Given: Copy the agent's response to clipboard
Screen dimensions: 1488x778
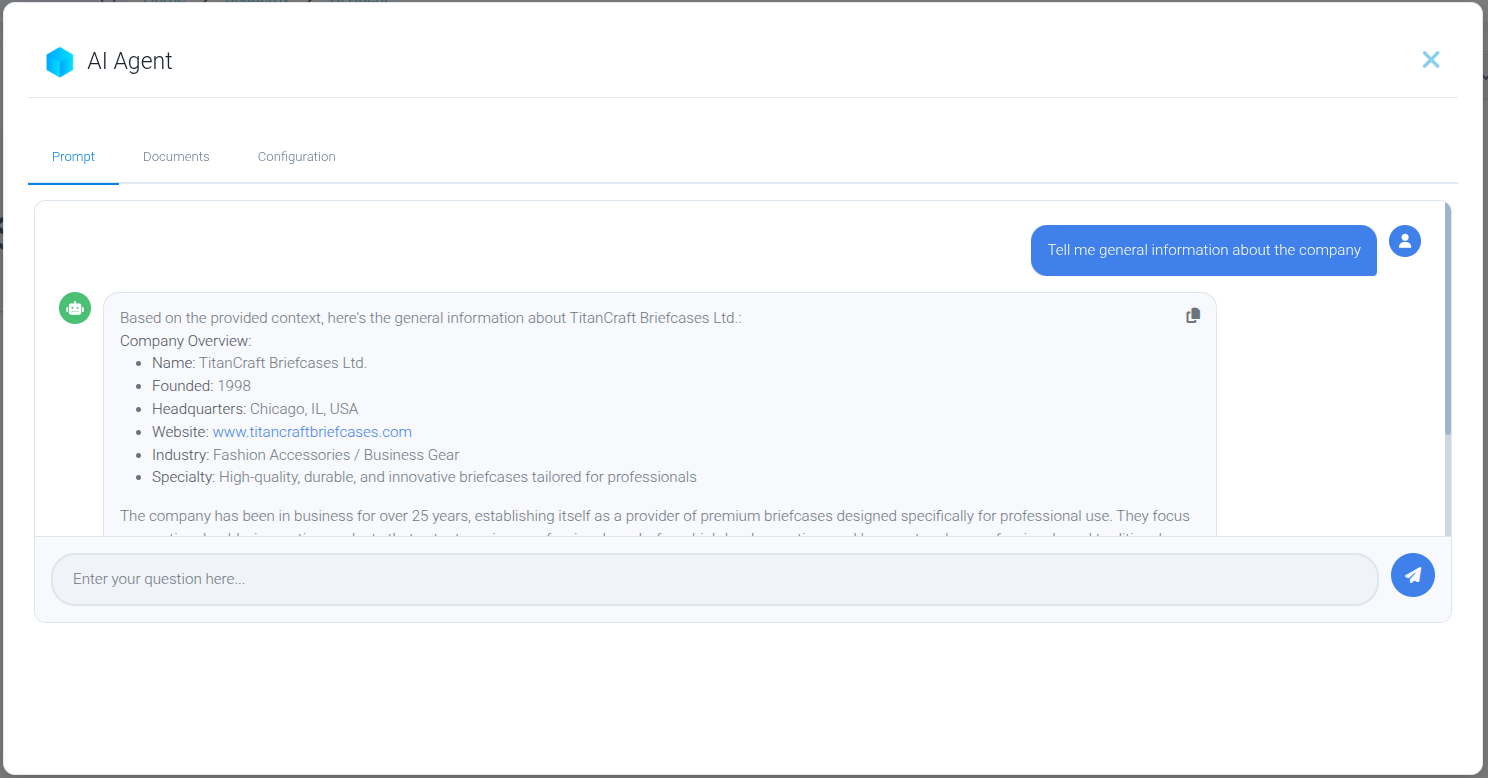Looking at the screenshot, I should (1193, 316).
